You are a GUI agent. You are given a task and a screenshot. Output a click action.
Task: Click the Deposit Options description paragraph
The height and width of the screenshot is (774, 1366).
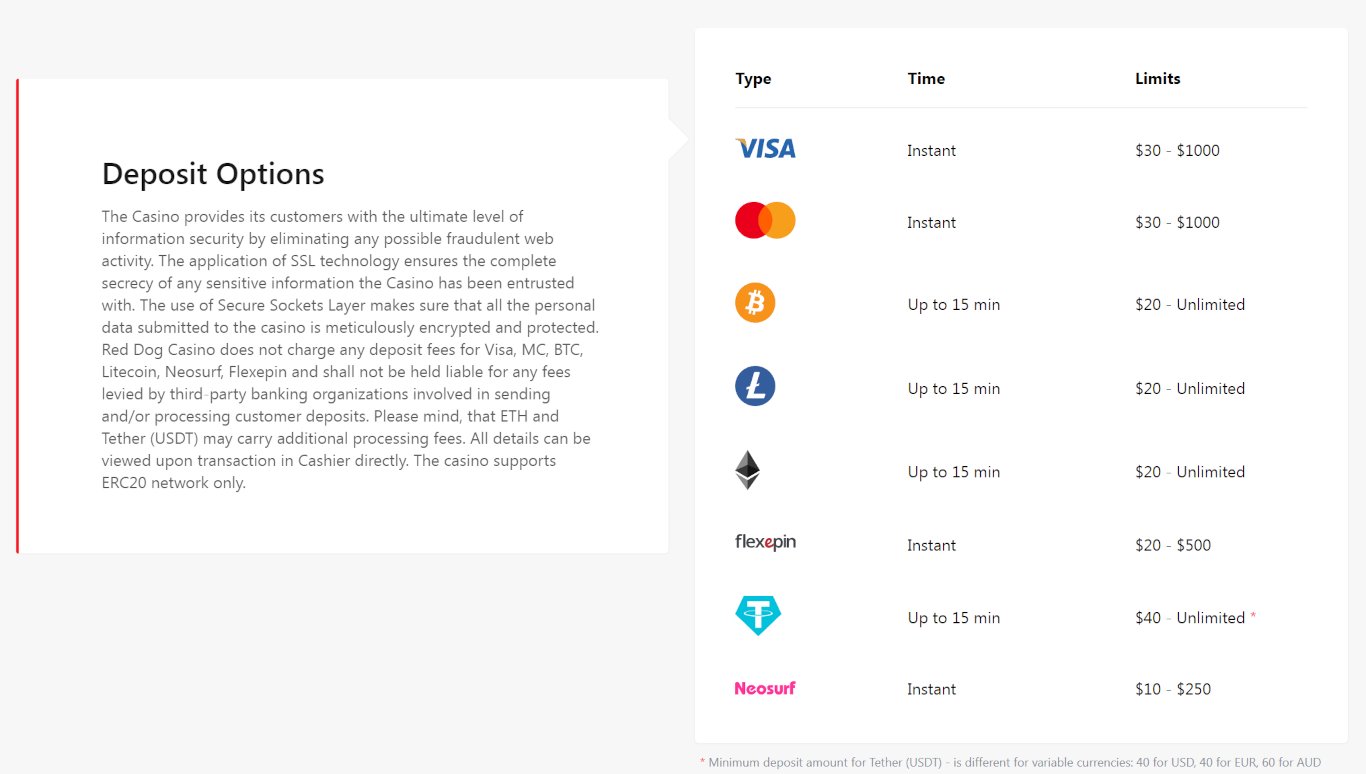point(350,350)
